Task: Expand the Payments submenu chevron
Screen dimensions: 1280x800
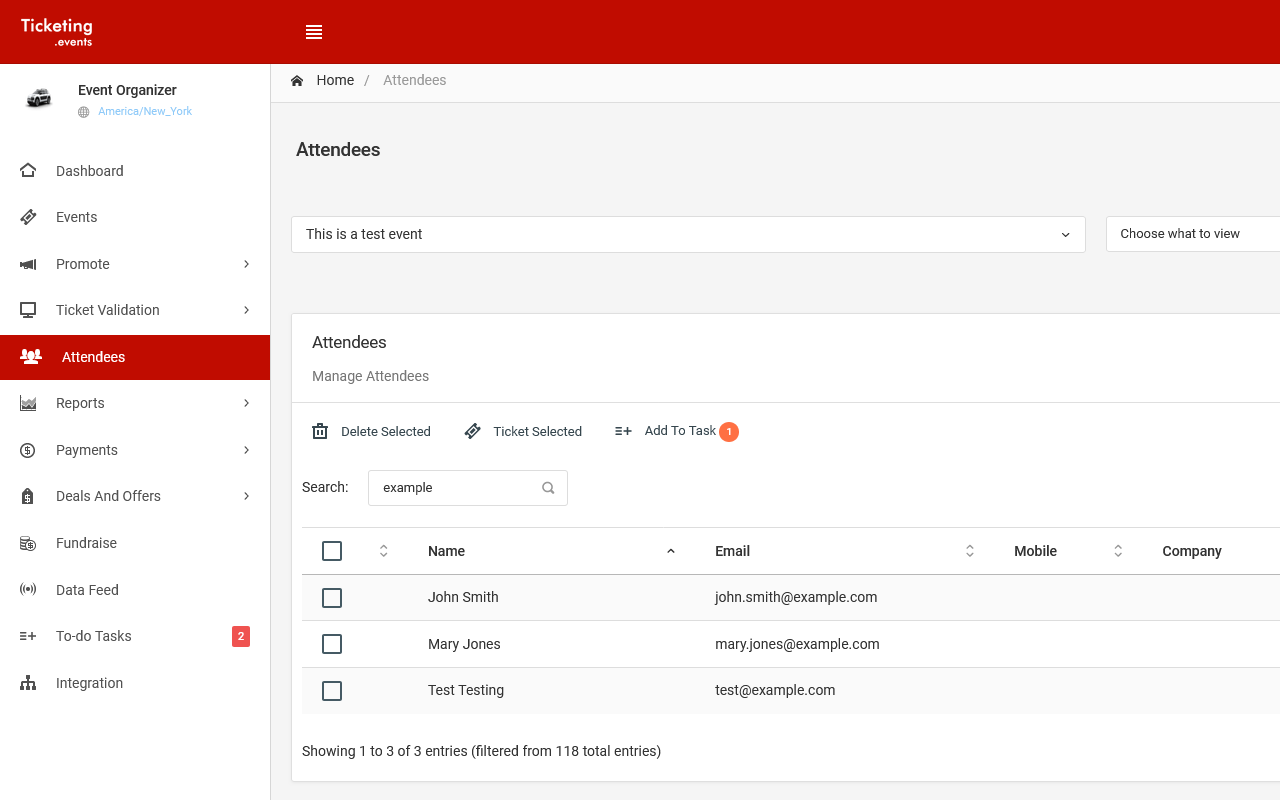Action: [246, 450]
